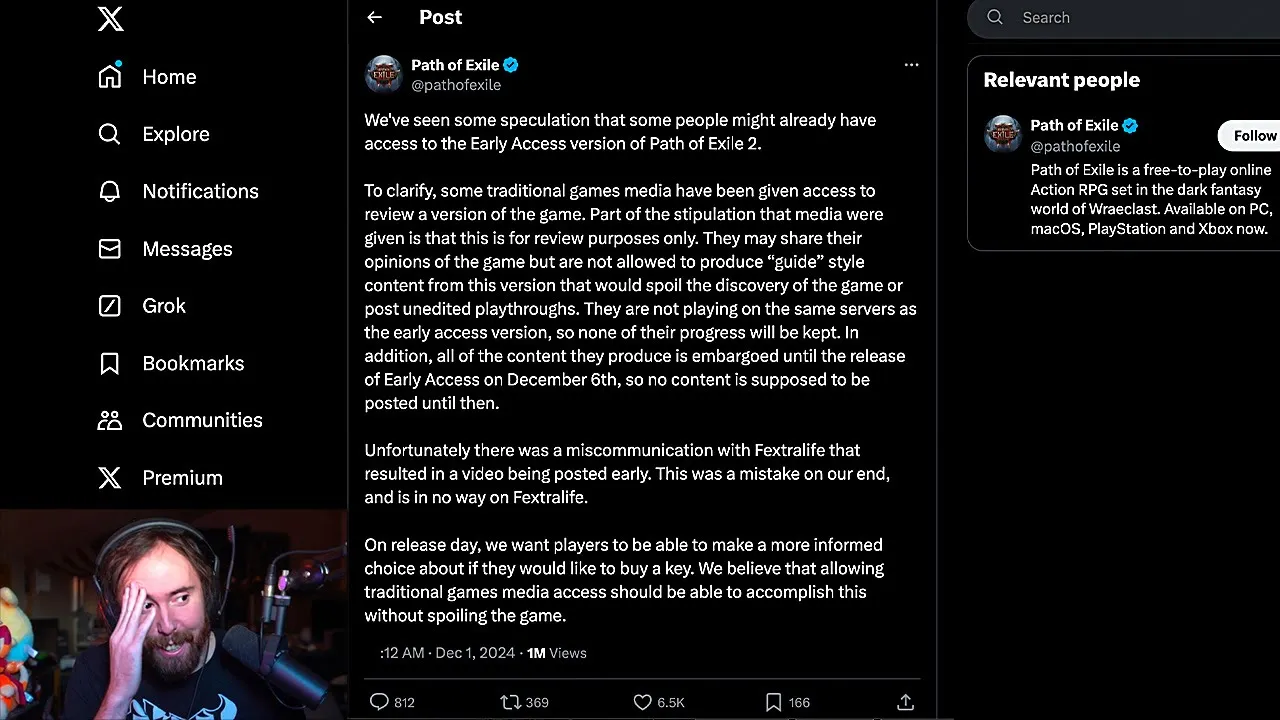
Task: Like the post with heart icon
Action: (x=643, y=702)
